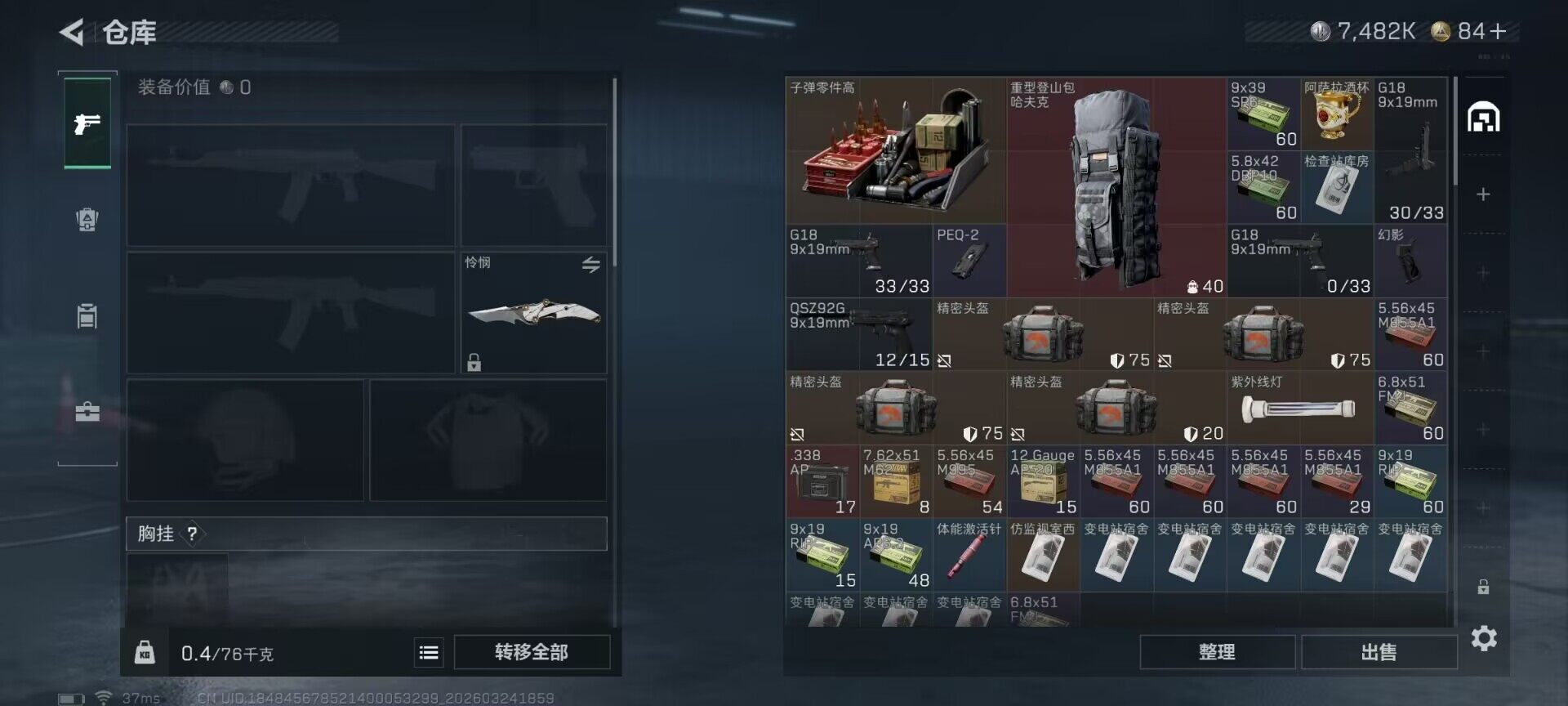
Task: Select the 重型登山包 哈夫克 backpack item
Action: pyautogui.click(x=1116, y=187)
